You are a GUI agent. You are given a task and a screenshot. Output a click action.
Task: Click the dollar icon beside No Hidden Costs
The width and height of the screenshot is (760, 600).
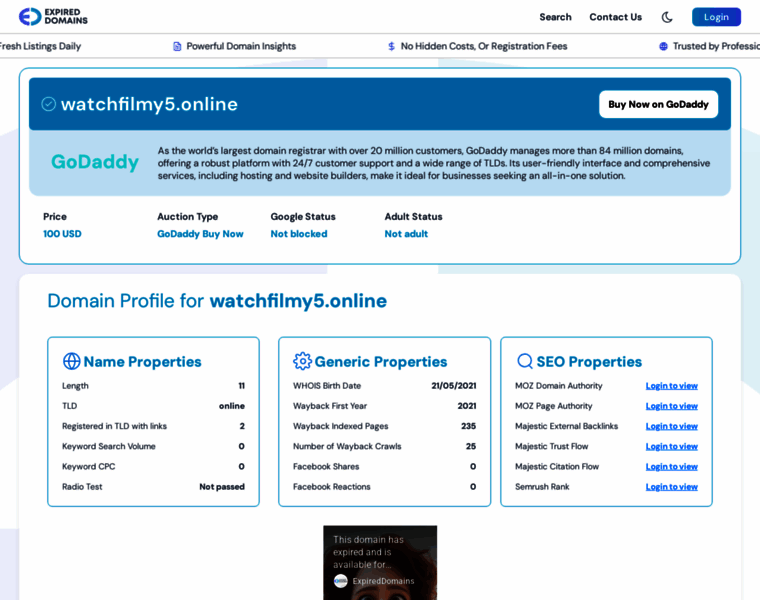pyautogui.click(x=391, y=46)
